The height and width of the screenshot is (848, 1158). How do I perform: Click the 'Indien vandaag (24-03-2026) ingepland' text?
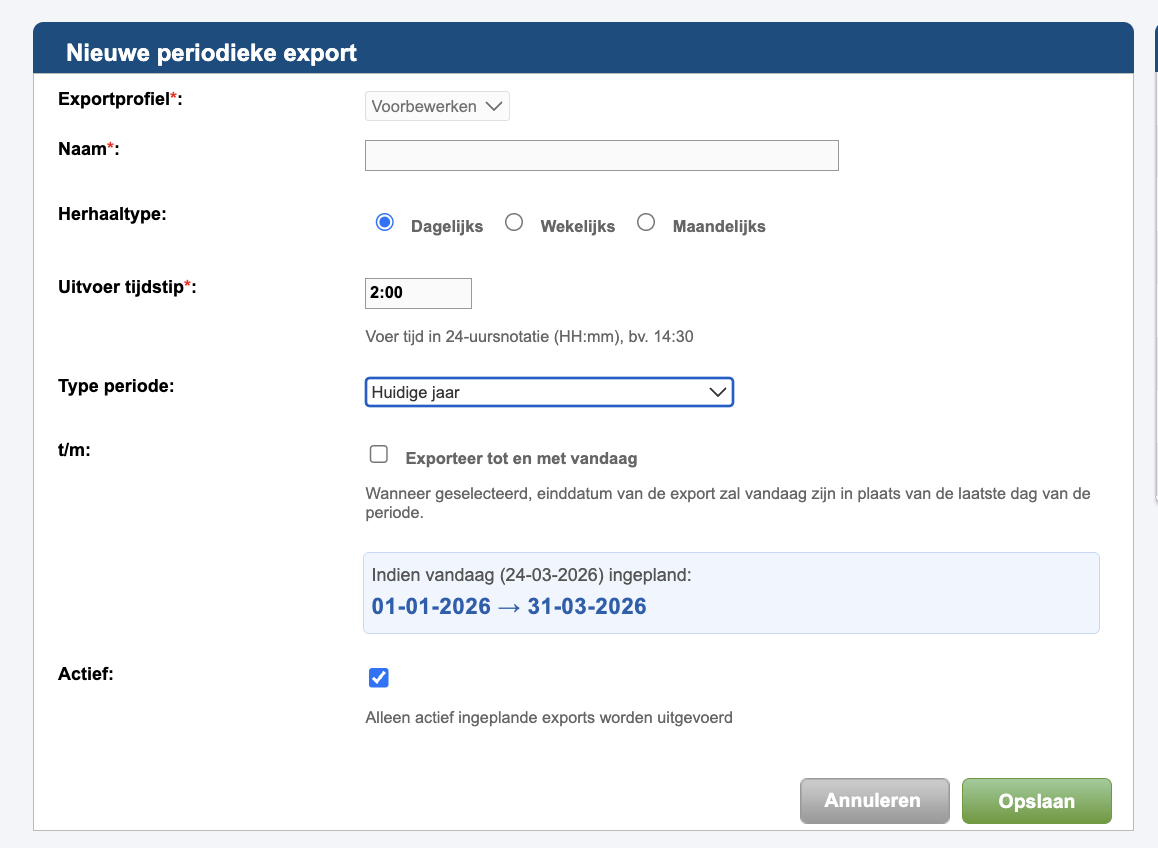[x=531, y=575]
